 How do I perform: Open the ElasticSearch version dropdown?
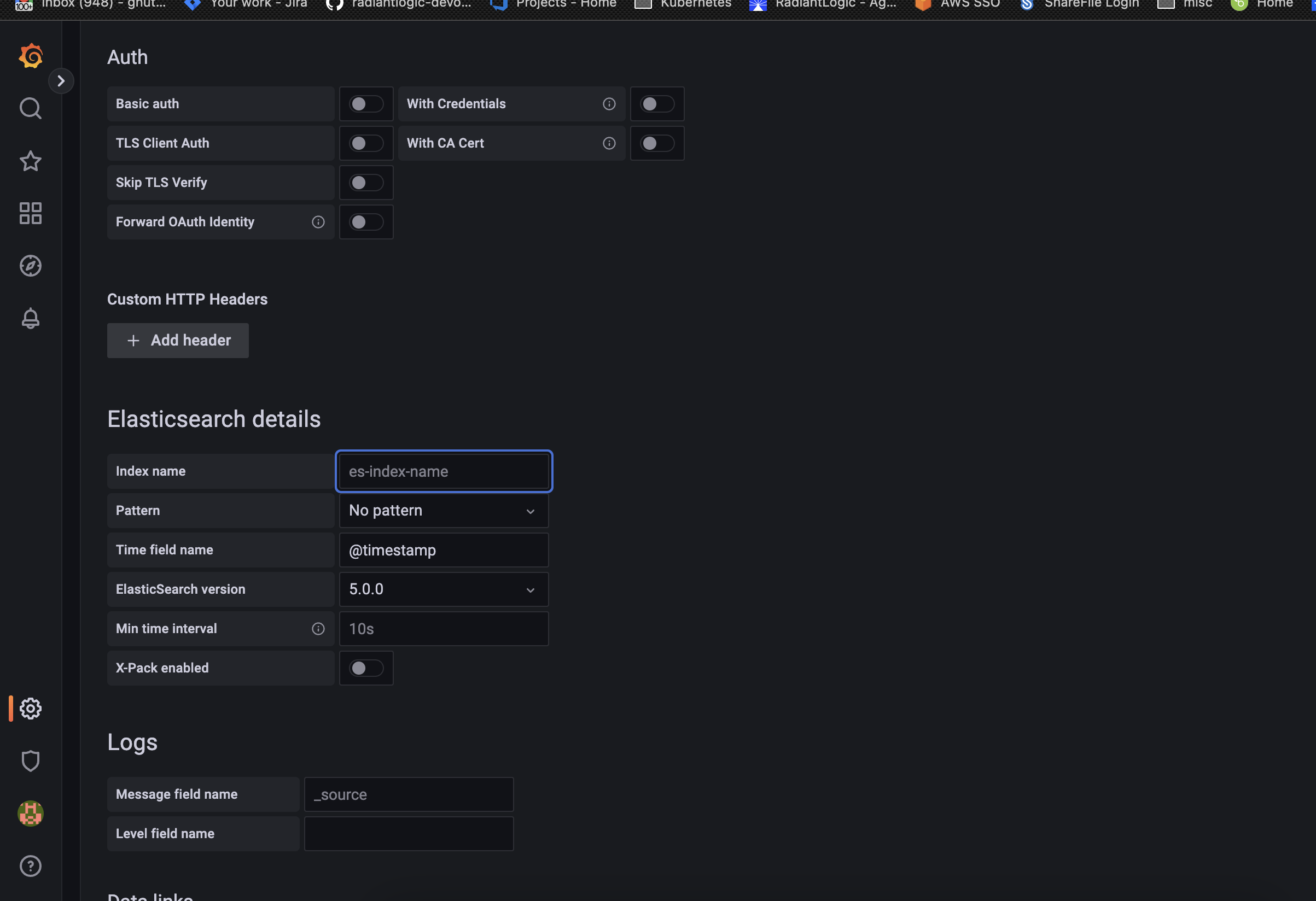pyautogui.click(x=444, y=589)
